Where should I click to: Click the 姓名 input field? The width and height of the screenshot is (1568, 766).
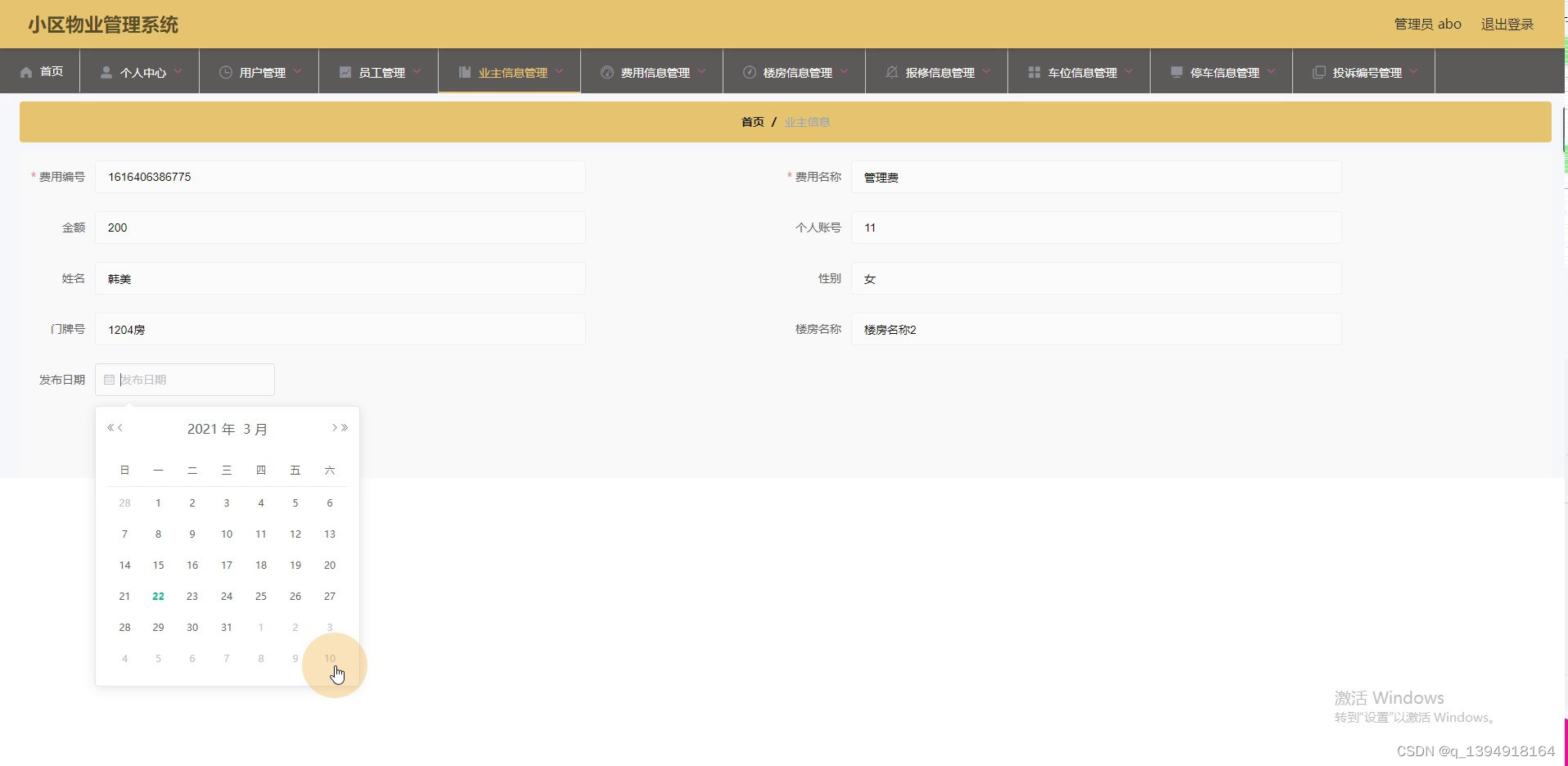[x=340, y=278]
